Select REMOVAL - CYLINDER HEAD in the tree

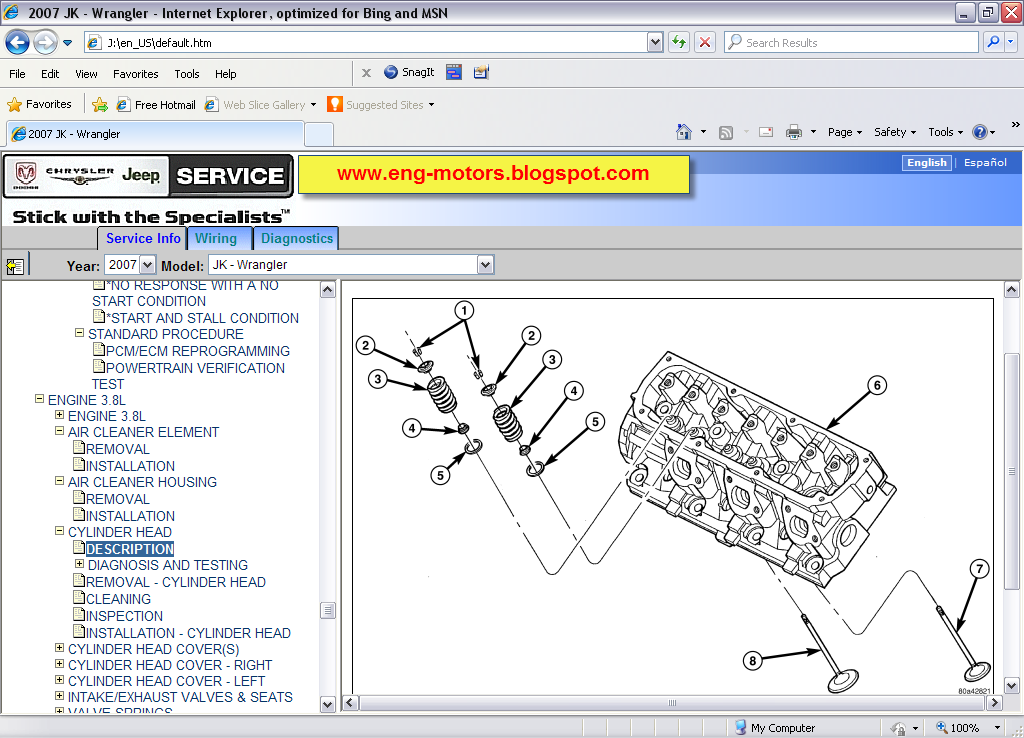pos(177,582)
